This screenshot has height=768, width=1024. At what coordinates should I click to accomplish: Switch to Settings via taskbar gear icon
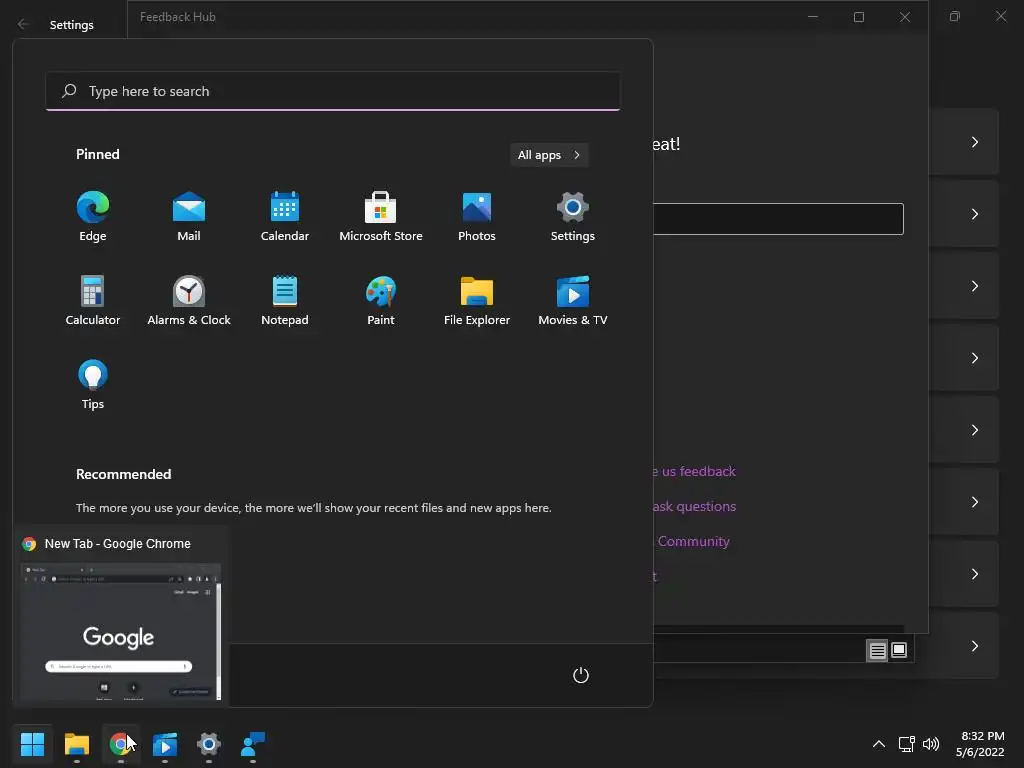(x=208, y=744)
